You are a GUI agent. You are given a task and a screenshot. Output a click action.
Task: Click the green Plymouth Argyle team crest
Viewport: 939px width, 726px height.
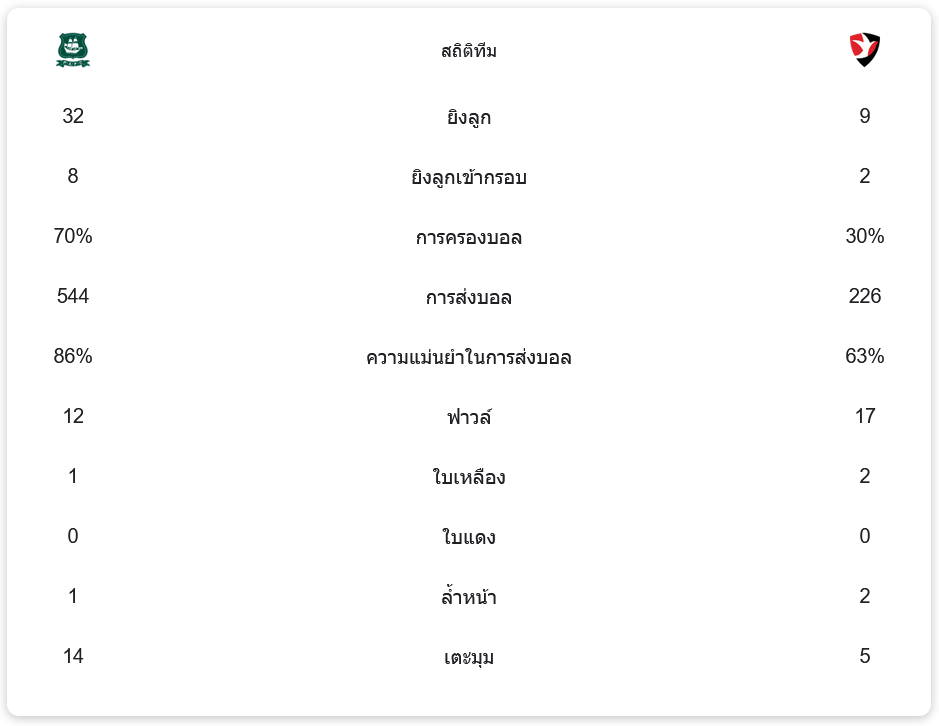tap(73, 50)
